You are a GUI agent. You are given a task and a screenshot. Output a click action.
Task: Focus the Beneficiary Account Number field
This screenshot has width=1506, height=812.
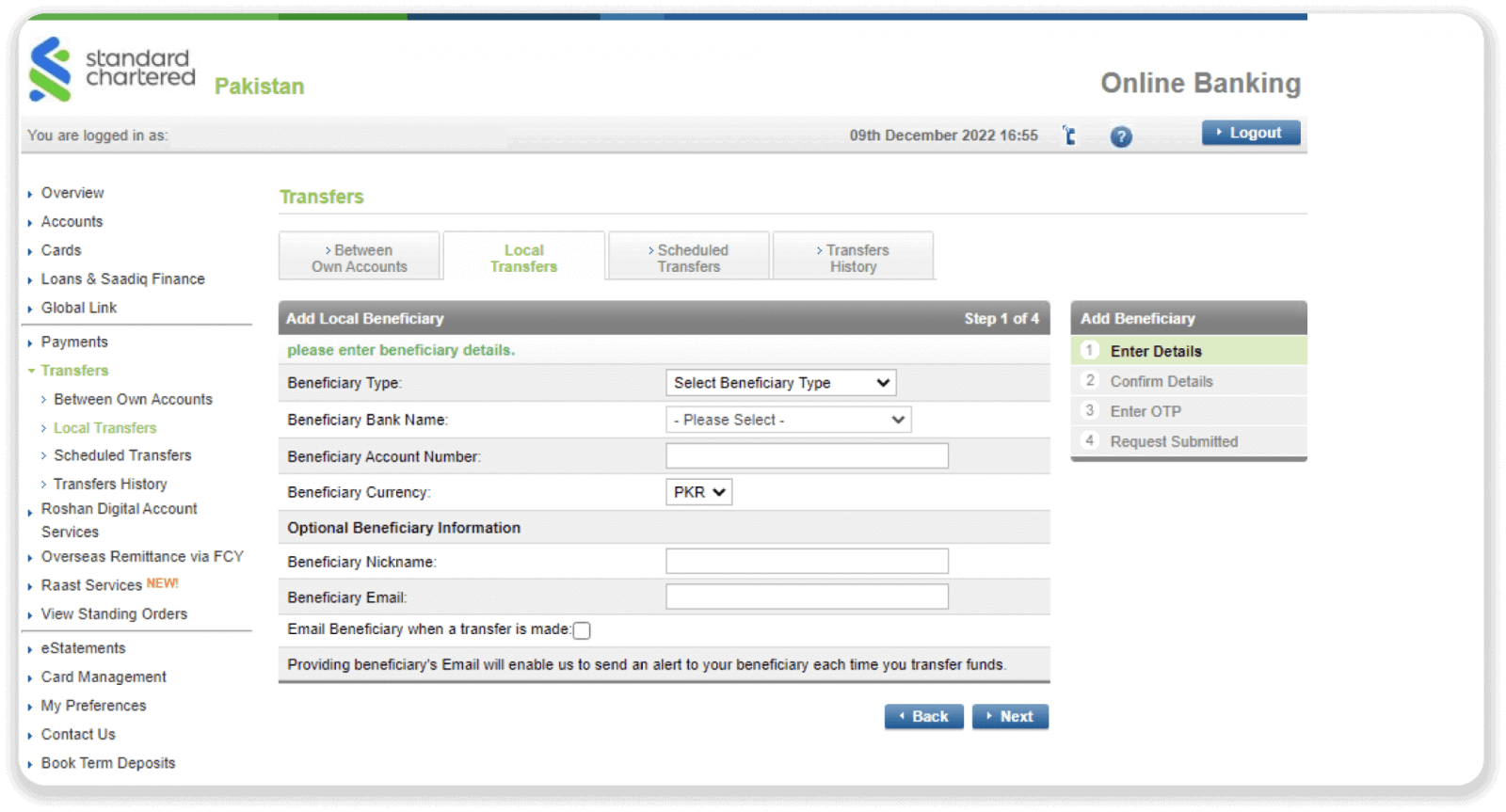[807, 456]
